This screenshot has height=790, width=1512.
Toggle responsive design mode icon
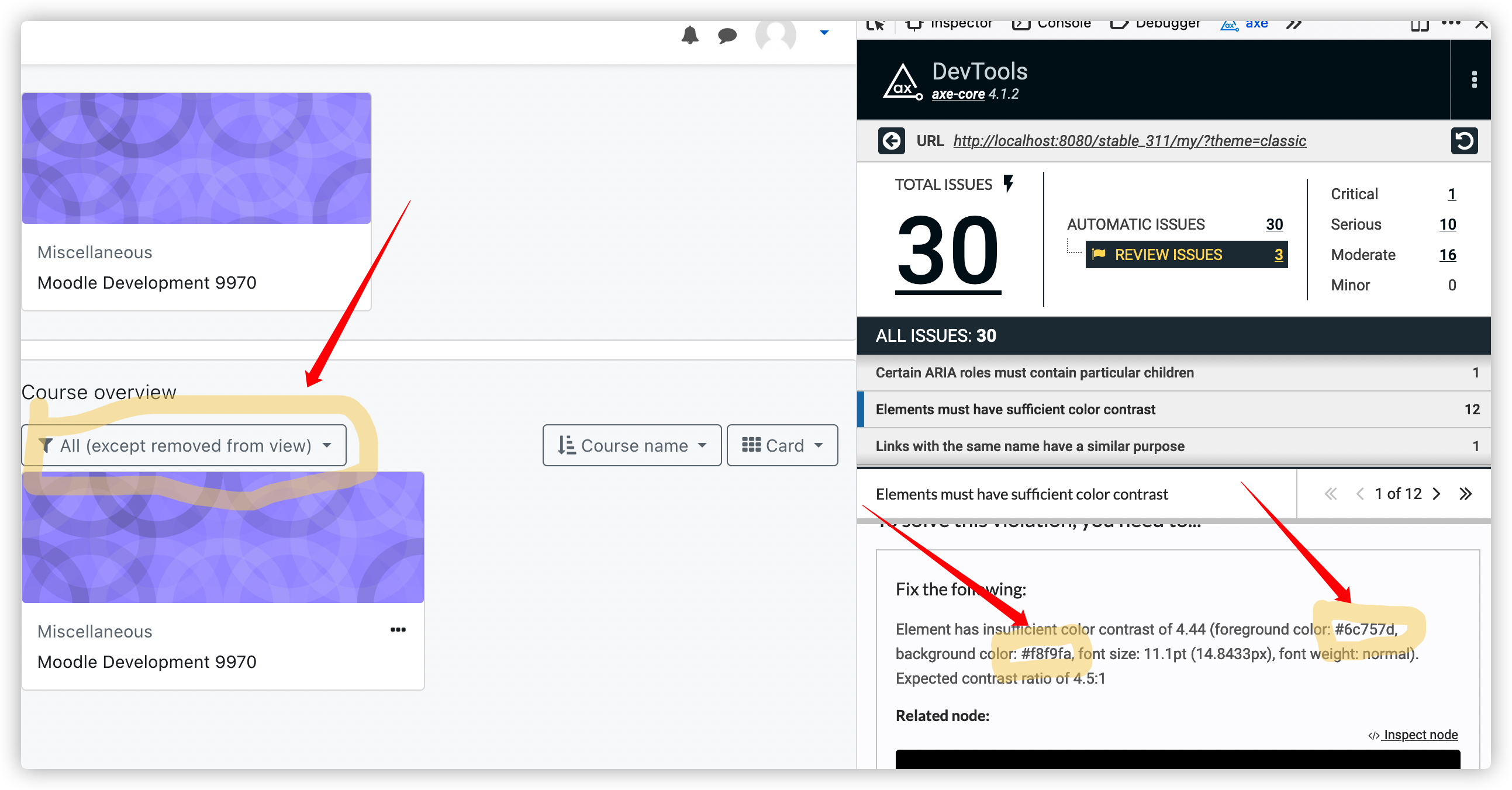(x=1420, y=25)
